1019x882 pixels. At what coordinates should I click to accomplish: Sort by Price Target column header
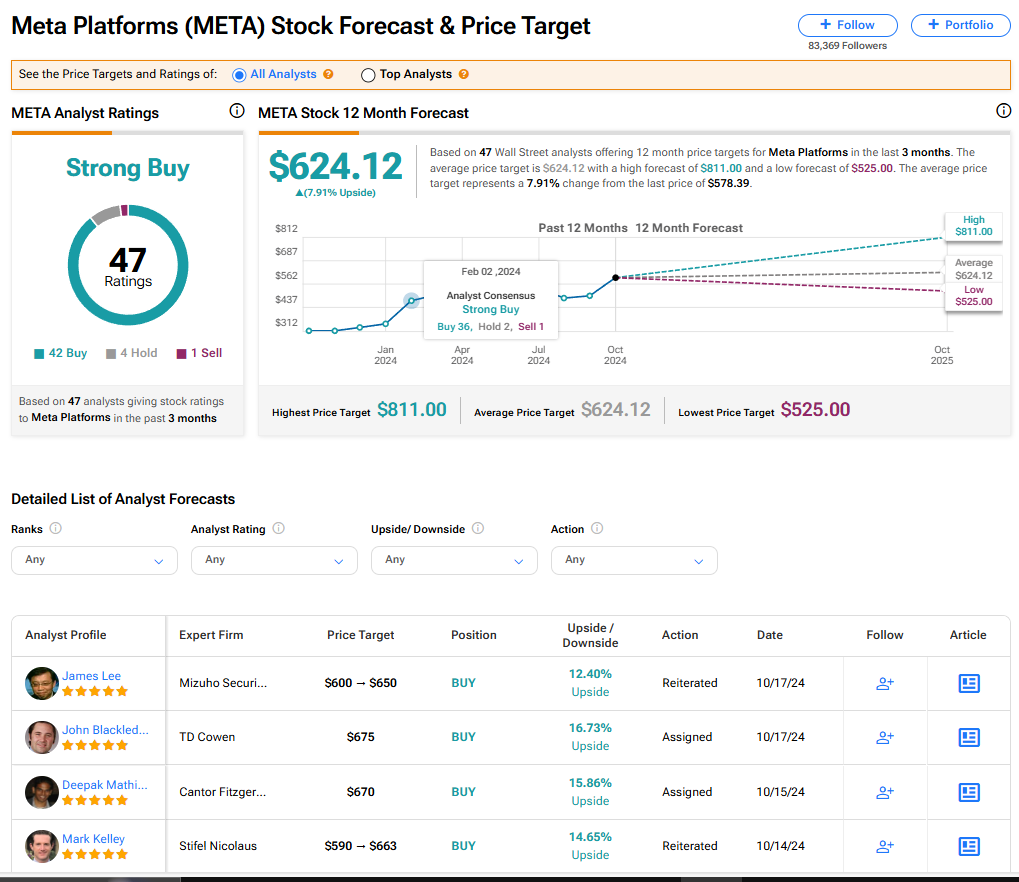pyautogui.click(x=360, y=635)
